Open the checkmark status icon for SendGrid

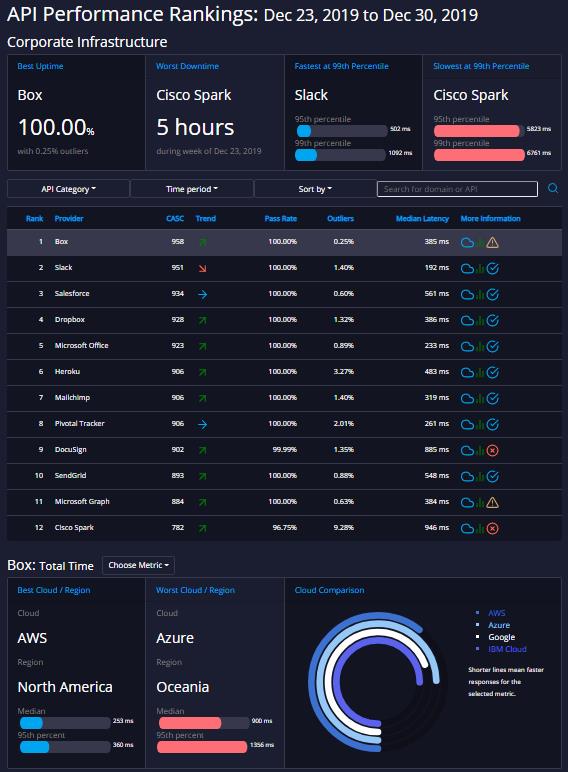tap(492, 477)
